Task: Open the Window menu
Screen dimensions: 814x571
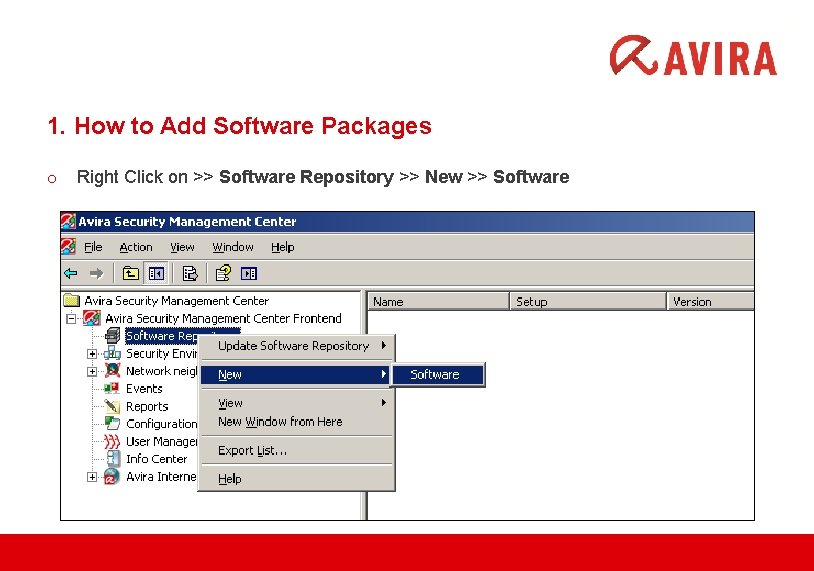Action: tap(233, 247)
